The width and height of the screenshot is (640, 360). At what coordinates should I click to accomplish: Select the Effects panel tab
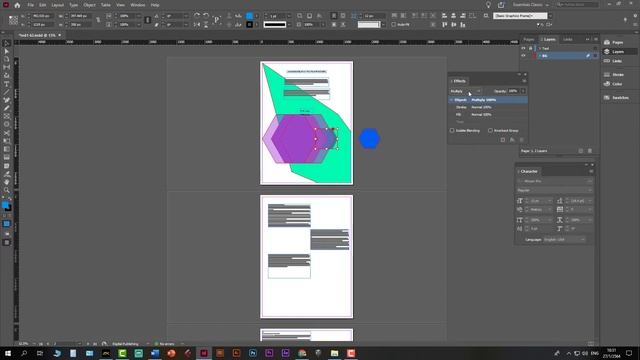point(459,81)
